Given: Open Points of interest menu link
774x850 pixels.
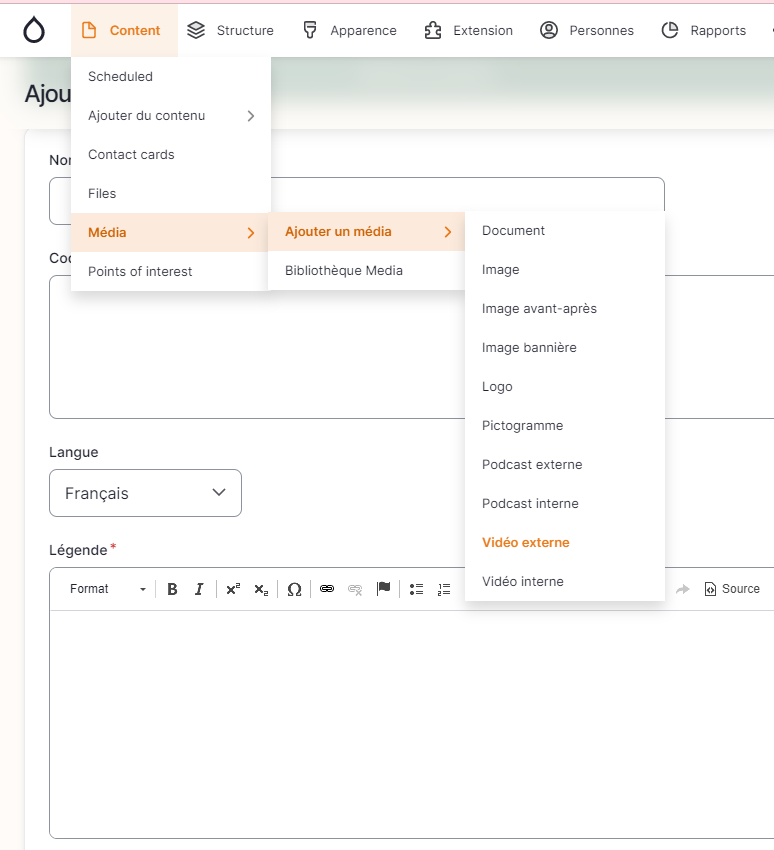Looking at the screenshot, I should point(140,272).
